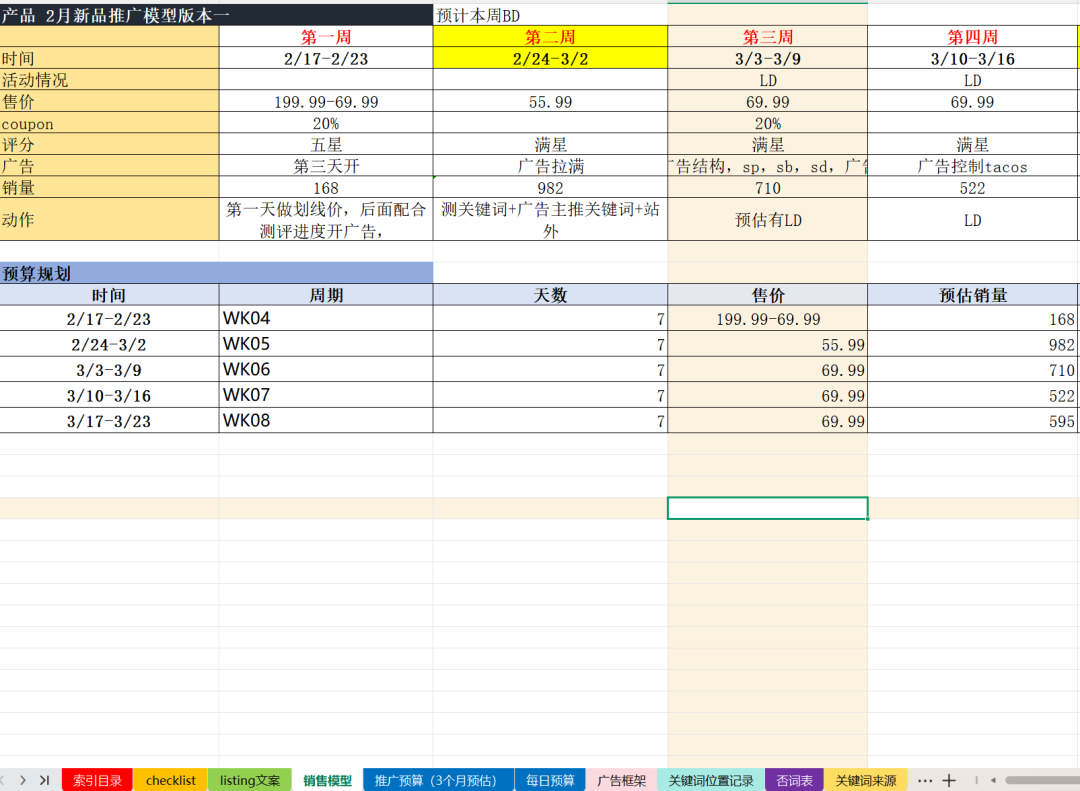Select the WK04 cell

(326, 318)
